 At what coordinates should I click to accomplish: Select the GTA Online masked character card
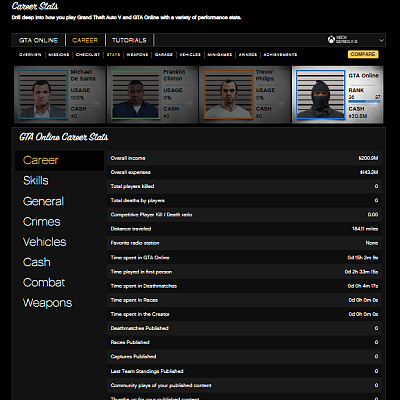[338, 95]
